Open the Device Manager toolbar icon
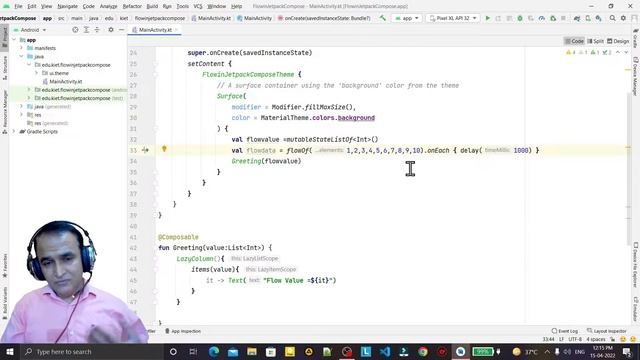The width and height of the screenshot is (640, 360). point(588,18)
